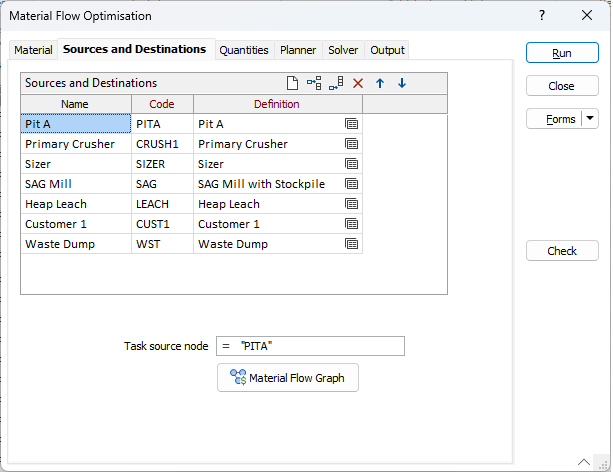This screenshot has height=472, width=613.
Task: Click the Check button
Action: (x=562, y=251)
